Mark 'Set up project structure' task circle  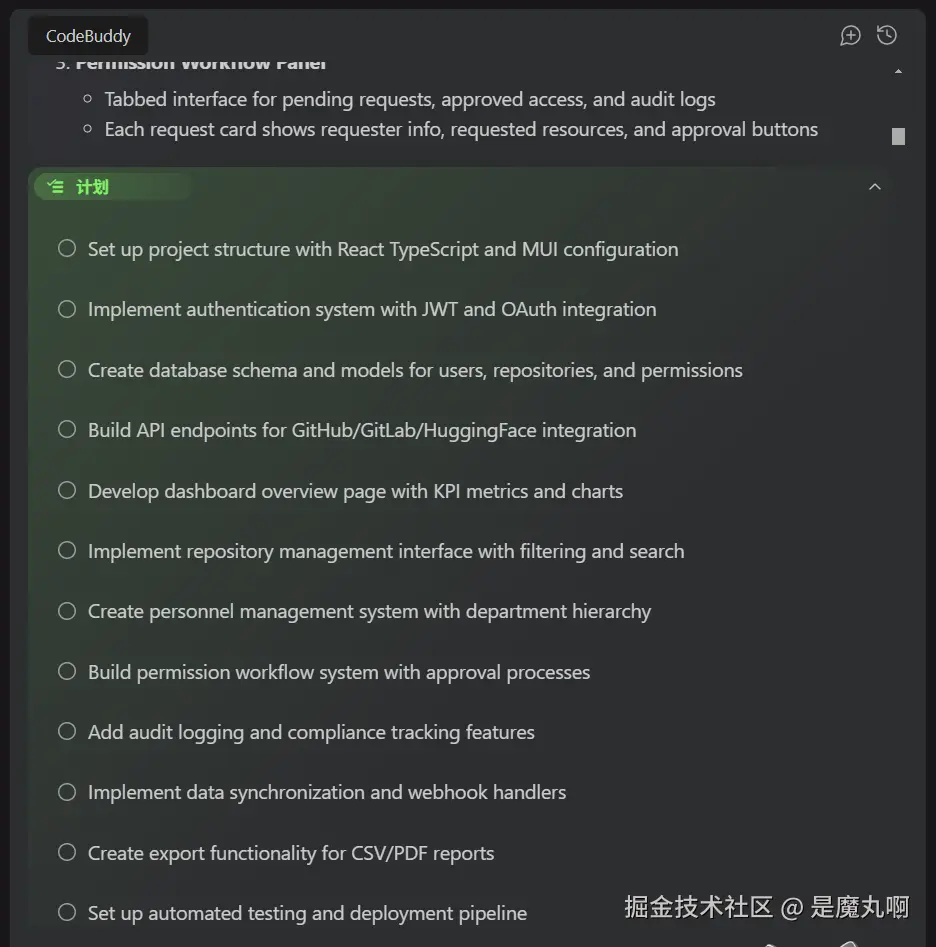(67, 248)
